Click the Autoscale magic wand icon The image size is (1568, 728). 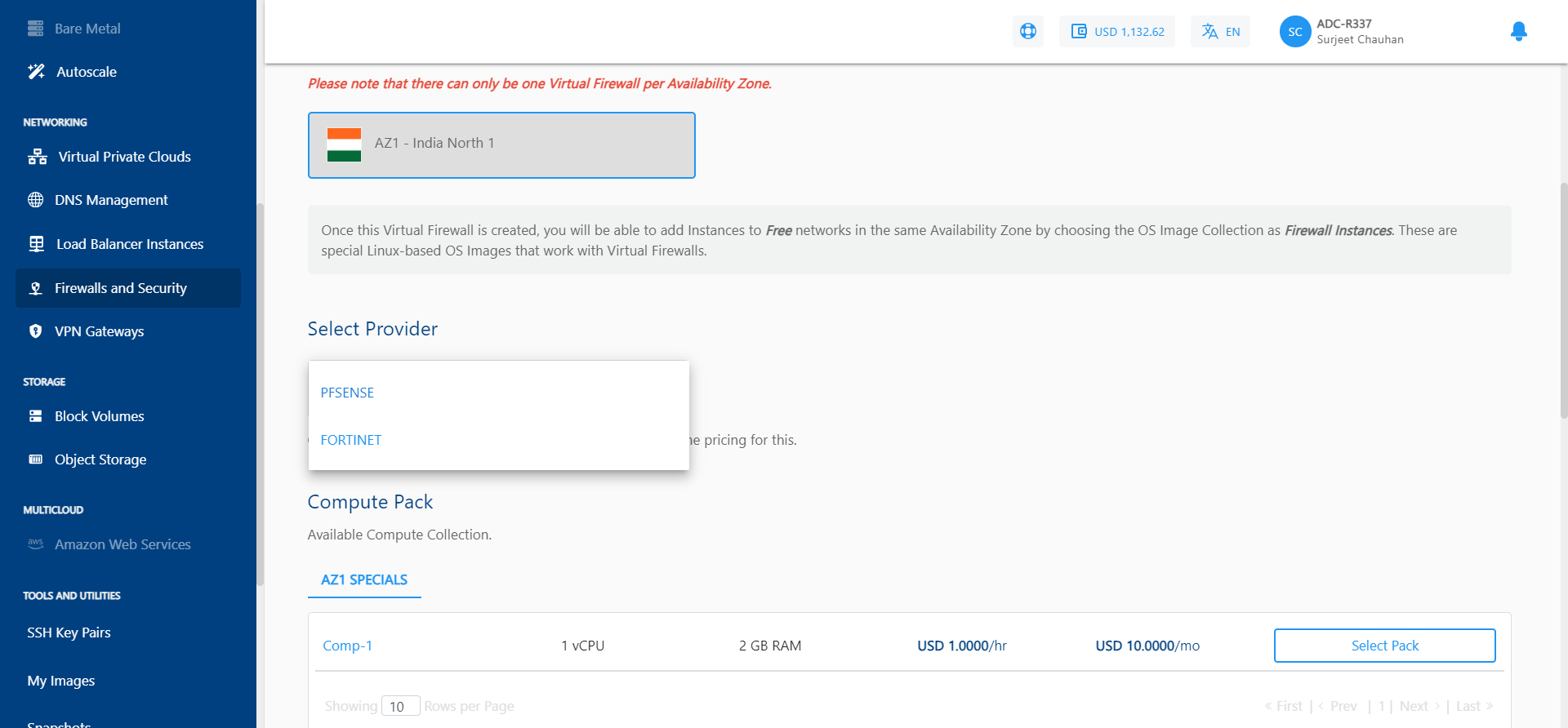coord(36,72)
